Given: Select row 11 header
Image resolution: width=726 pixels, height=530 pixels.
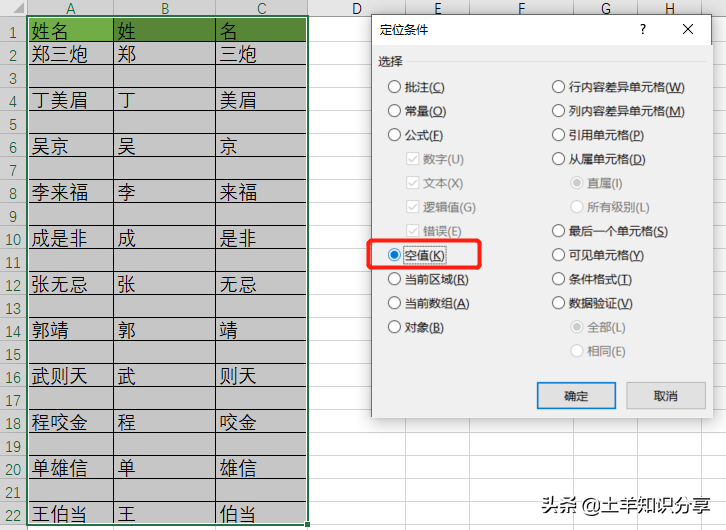Looking at the screenshot, I should pyautogui.click(x=13, y=262).
